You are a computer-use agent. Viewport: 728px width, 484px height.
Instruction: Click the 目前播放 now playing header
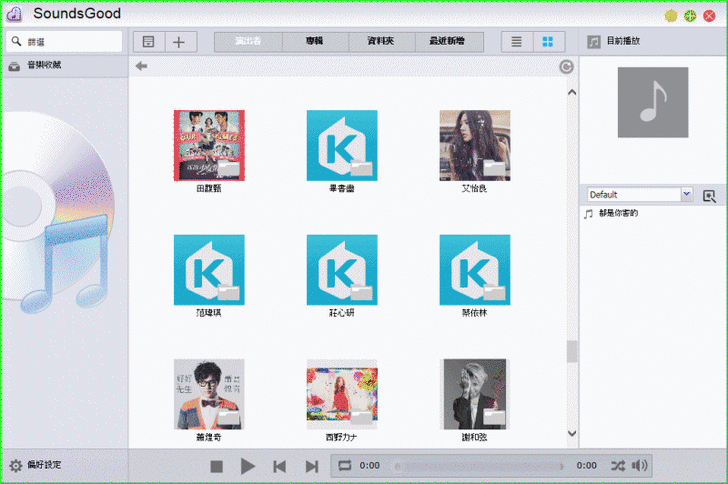click(623, 41)
